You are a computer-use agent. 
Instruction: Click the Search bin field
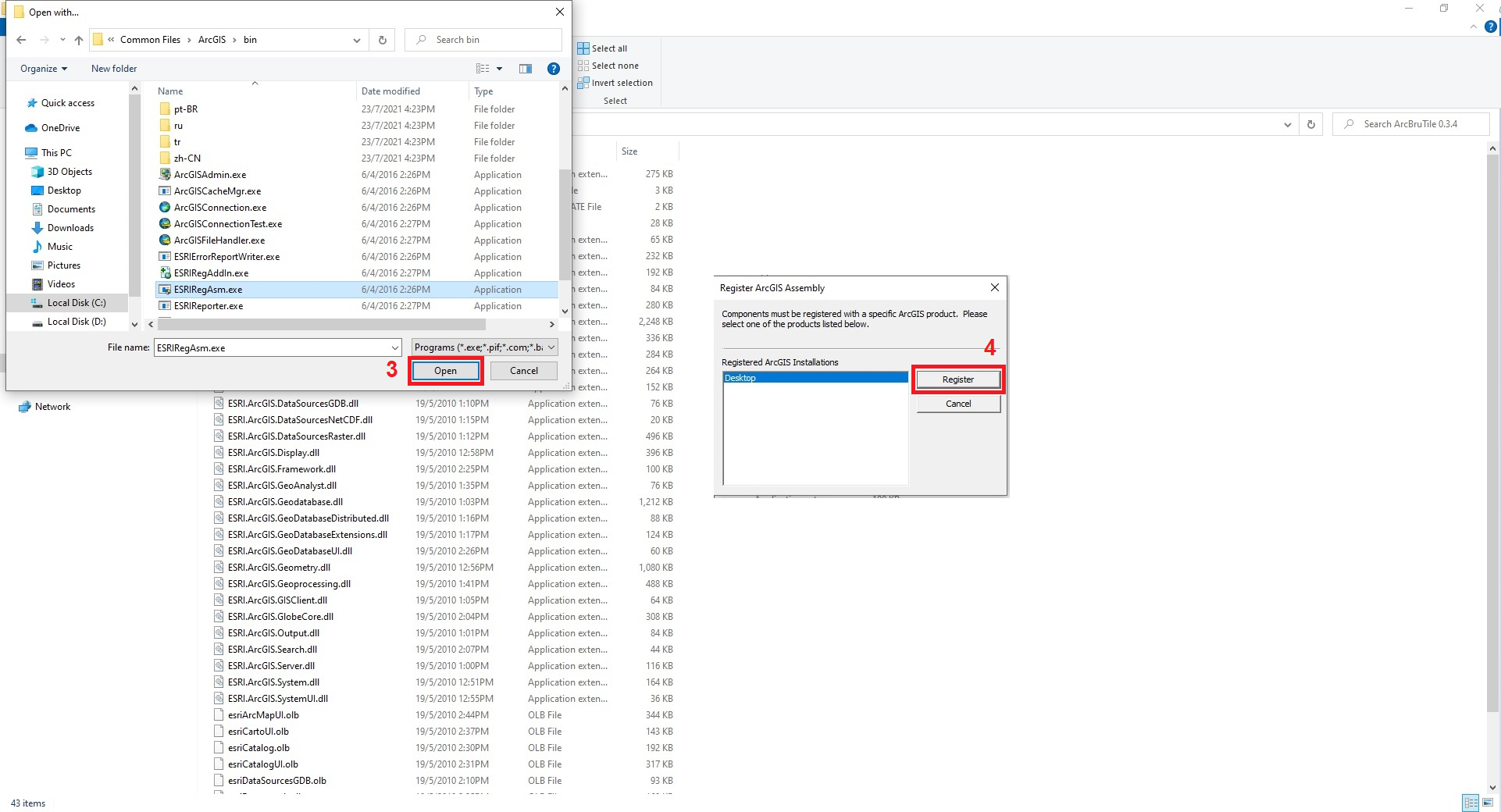(483, 40)
